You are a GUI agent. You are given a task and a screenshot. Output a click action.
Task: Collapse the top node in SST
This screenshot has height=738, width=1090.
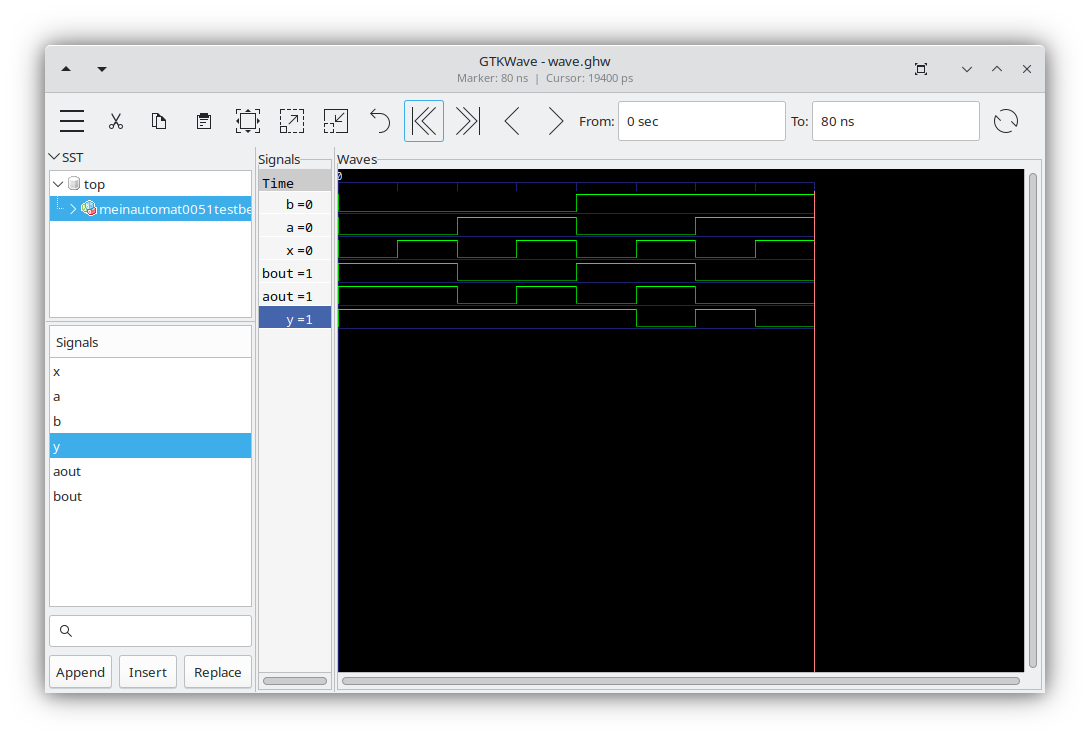coord(57,183)
